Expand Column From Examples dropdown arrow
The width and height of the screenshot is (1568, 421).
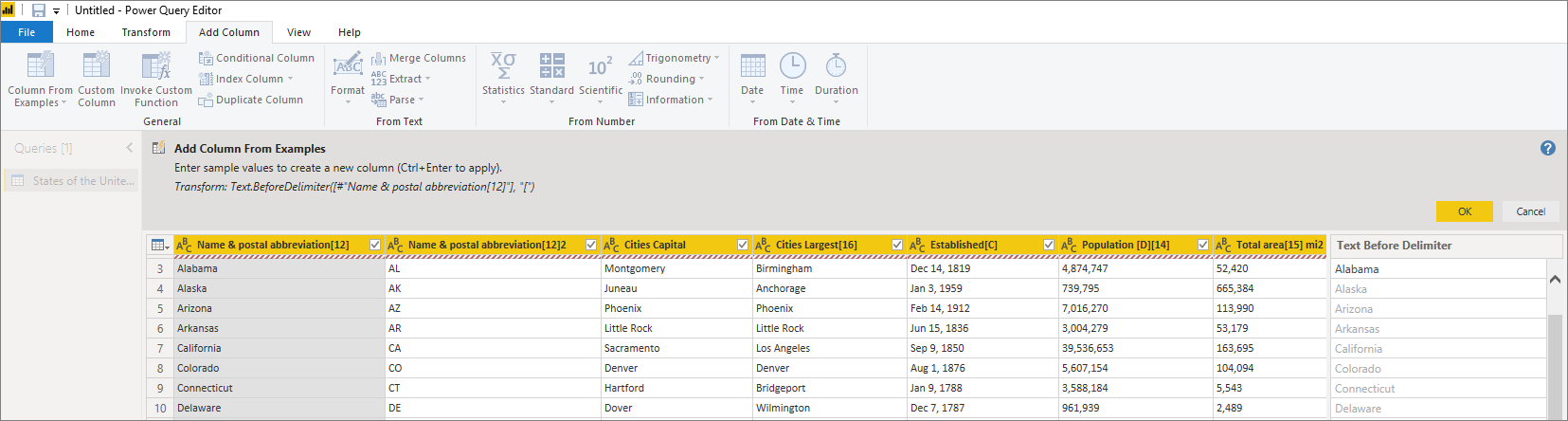tap(63, 102)
